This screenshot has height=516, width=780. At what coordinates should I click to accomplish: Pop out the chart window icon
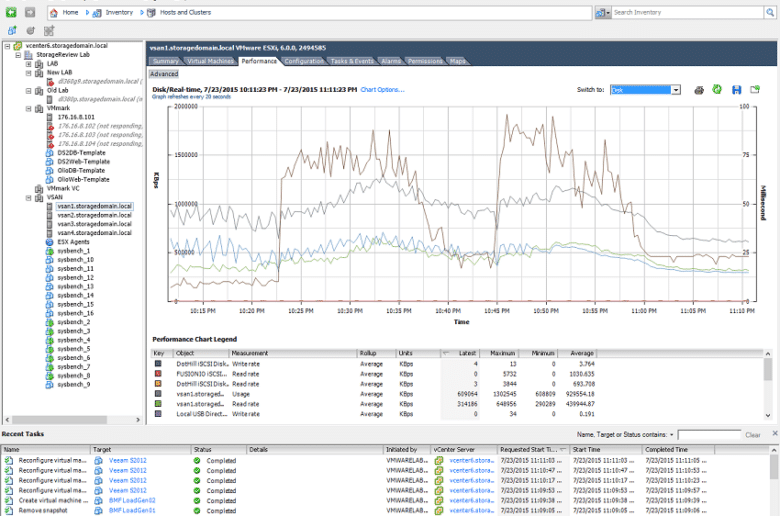(755, 90)
